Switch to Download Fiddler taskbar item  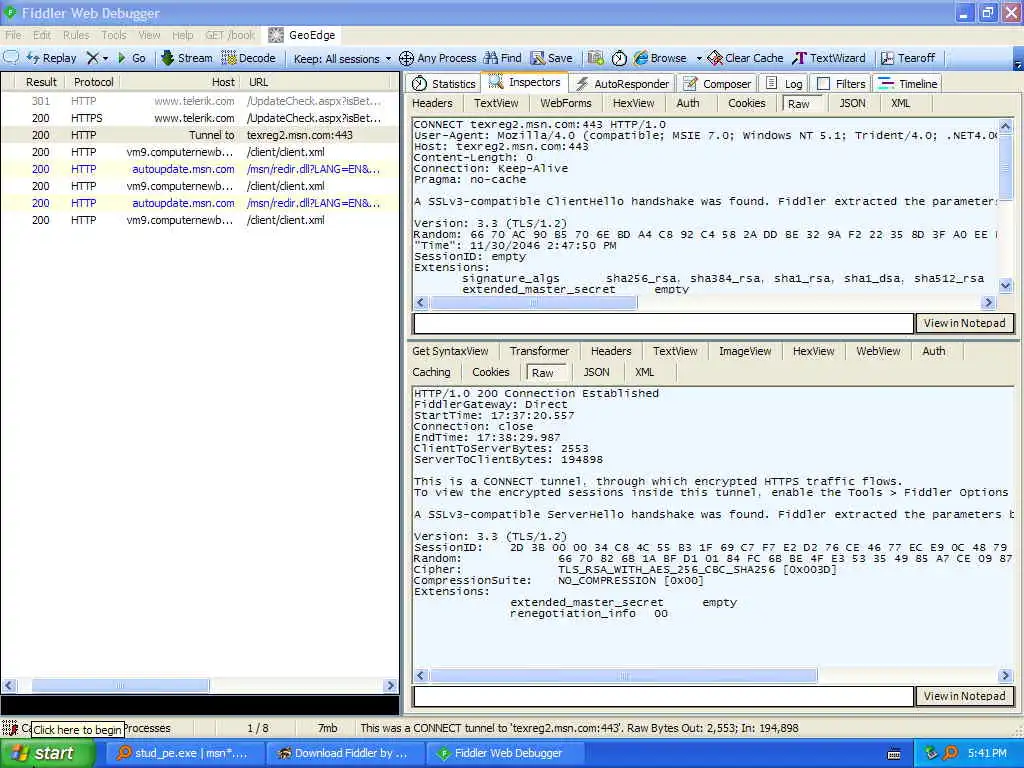tap(344, 754)
